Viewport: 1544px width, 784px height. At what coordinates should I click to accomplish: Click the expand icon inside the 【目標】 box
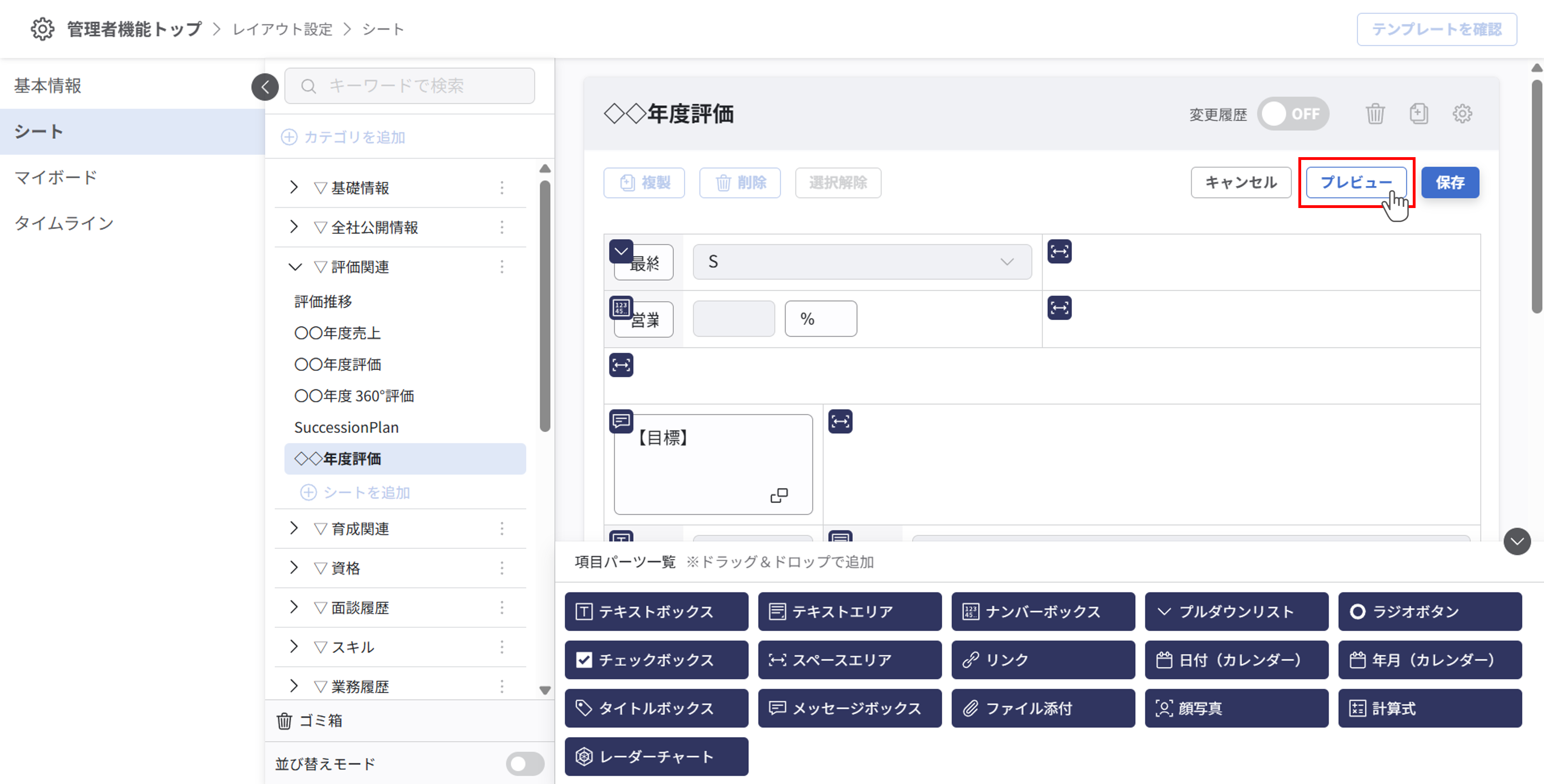[779, 495]
